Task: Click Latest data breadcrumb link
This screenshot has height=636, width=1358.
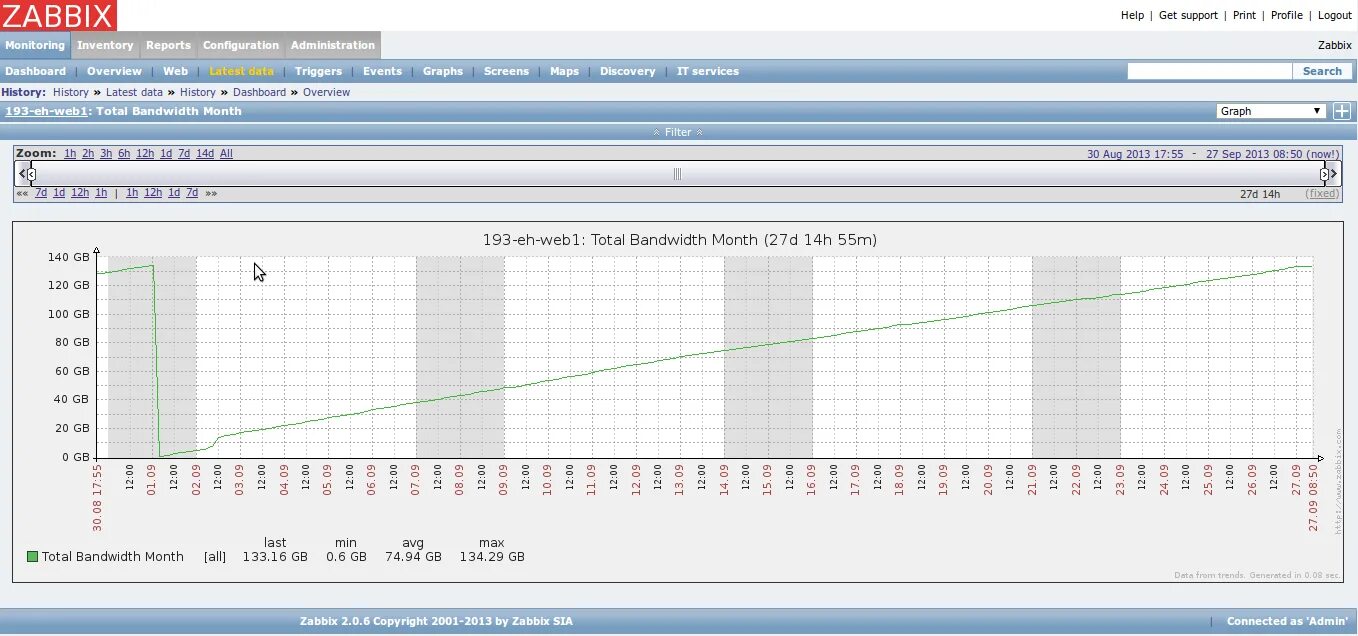Action: [134, 92]
